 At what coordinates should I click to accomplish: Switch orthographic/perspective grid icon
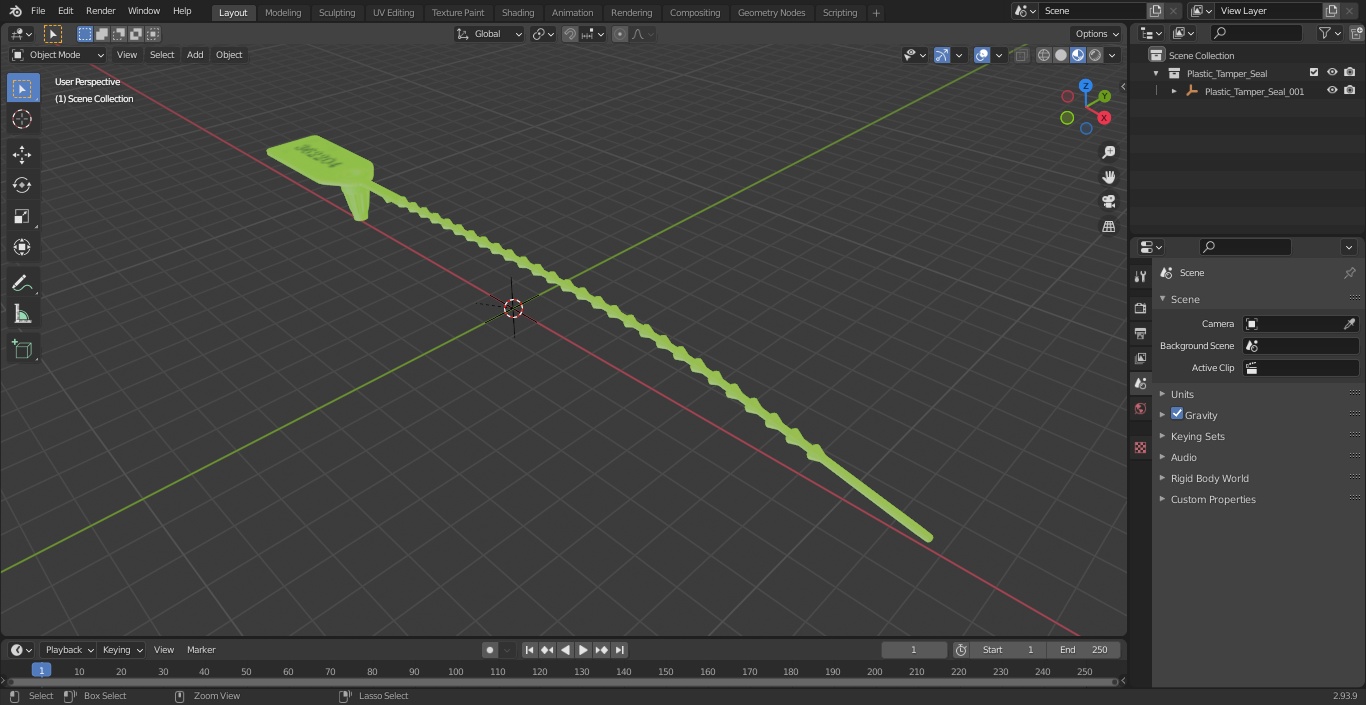(x=1108, y=226)
